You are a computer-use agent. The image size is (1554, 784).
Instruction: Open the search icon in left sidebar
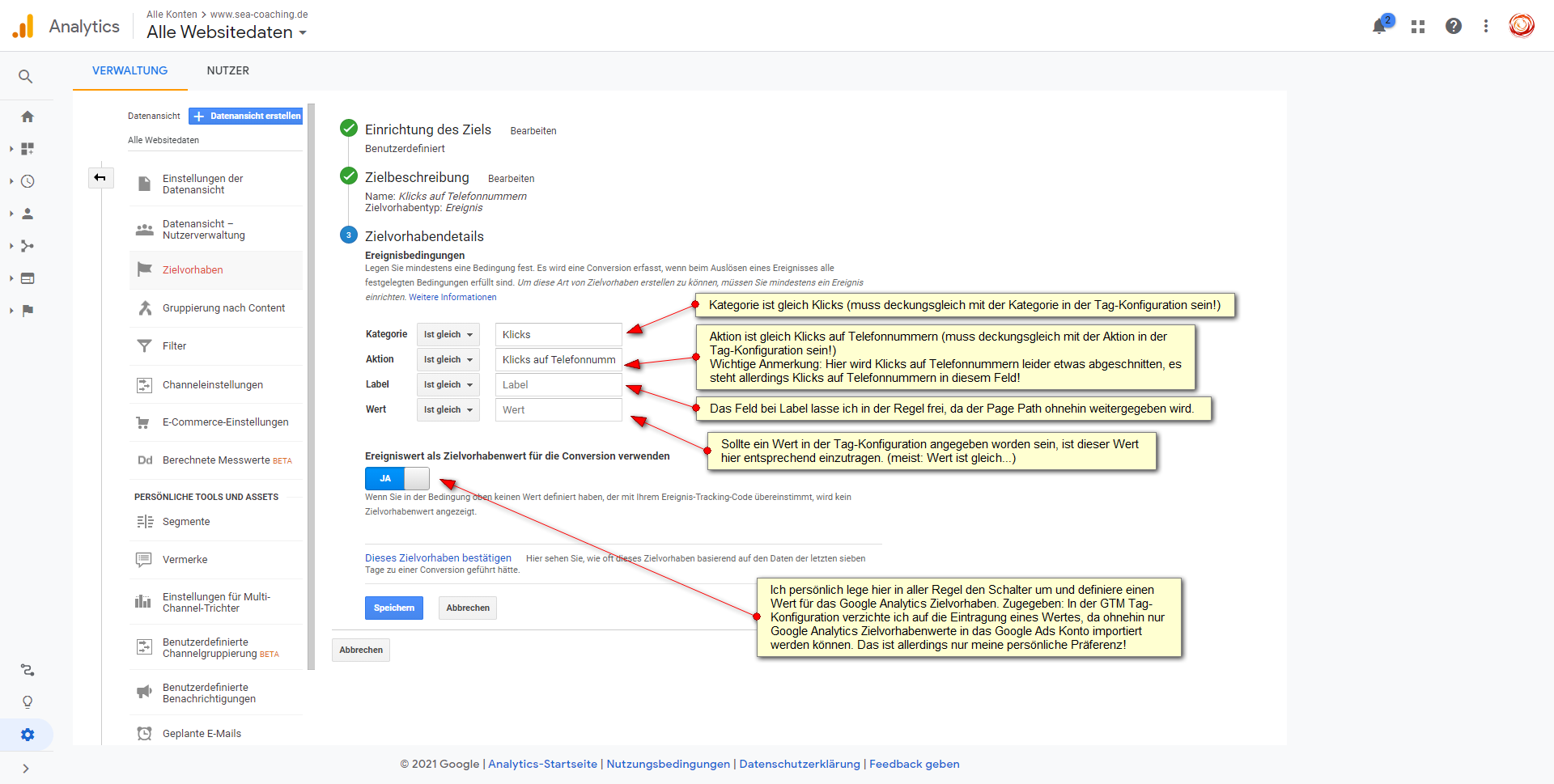(26, 77)
